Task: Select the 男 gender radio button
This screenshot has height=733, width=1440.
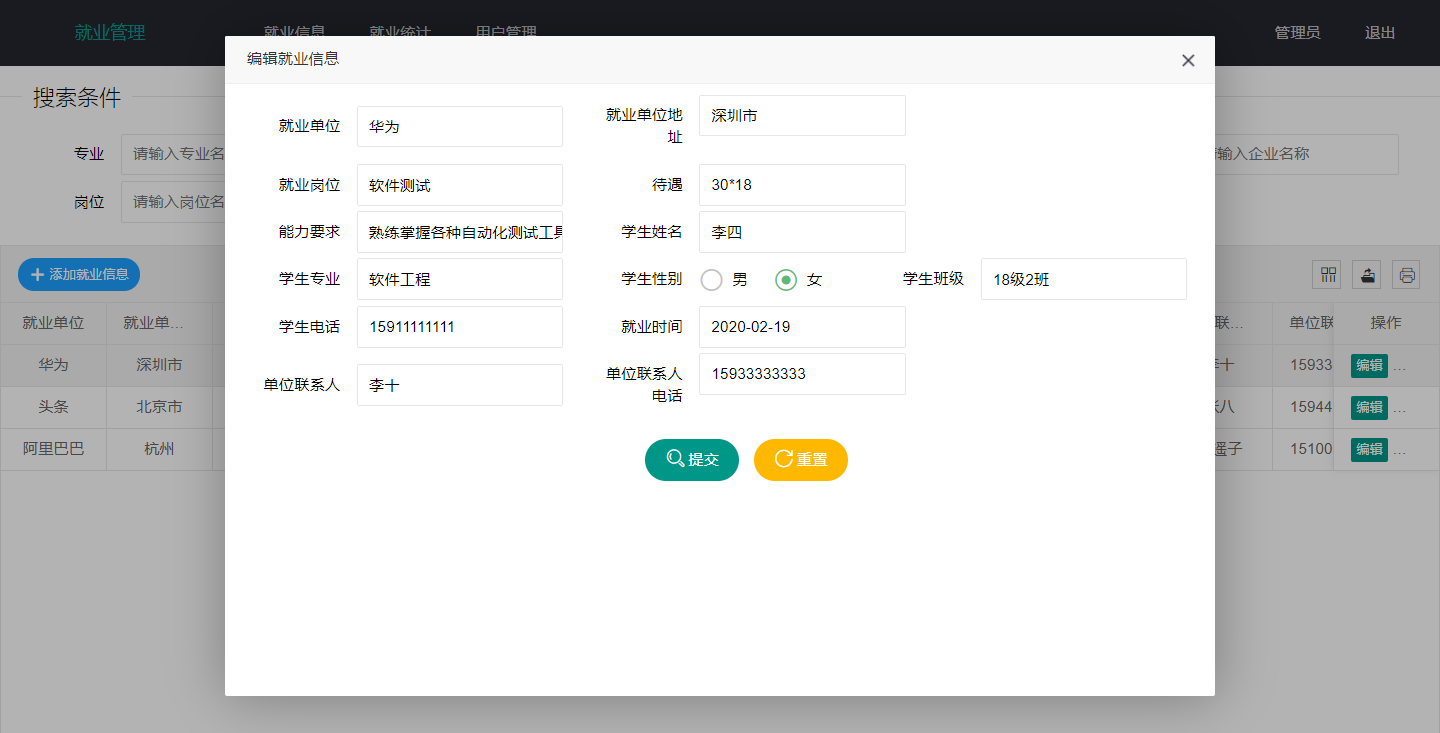Action: (x=712, y=280)
